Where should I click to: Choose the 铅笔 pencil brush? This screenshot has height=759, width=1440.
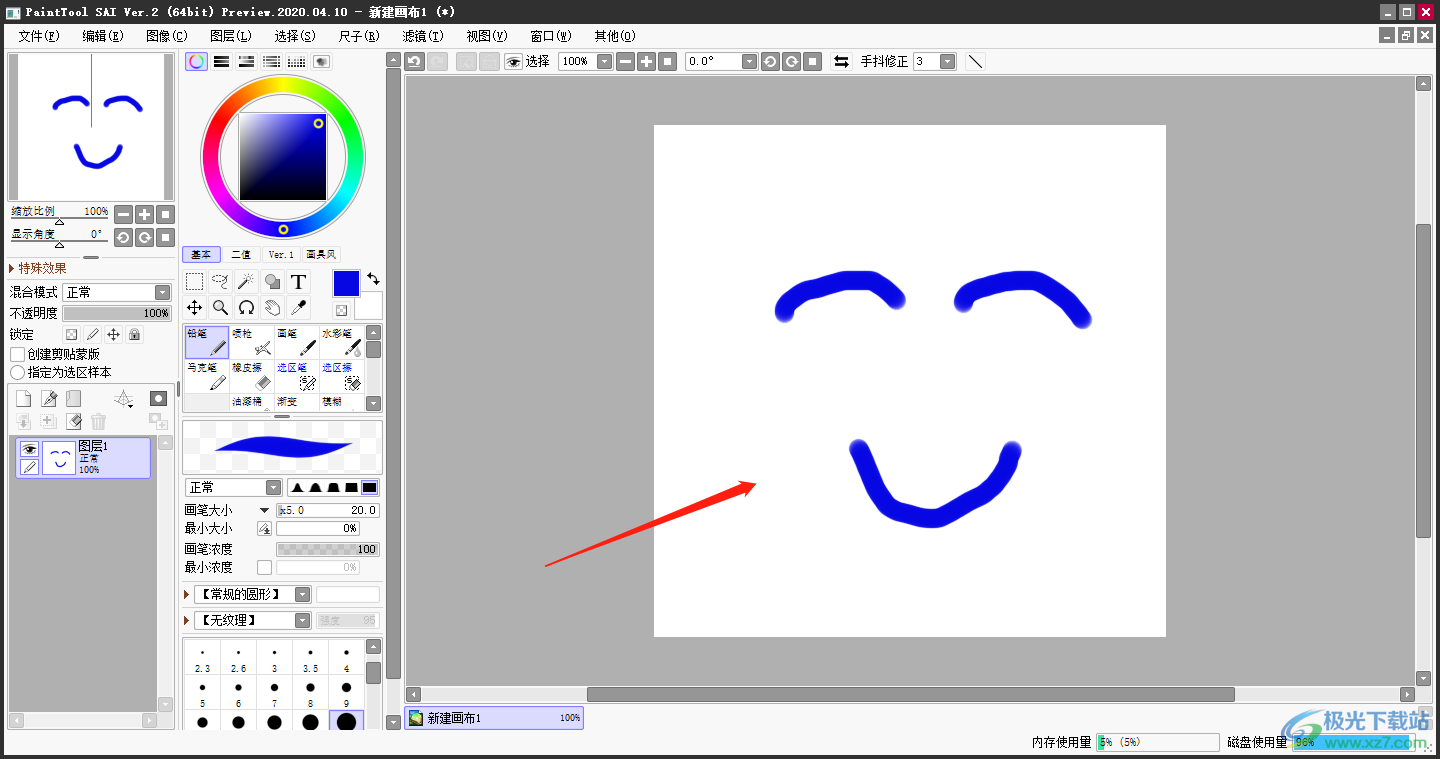tap(207, 342)
